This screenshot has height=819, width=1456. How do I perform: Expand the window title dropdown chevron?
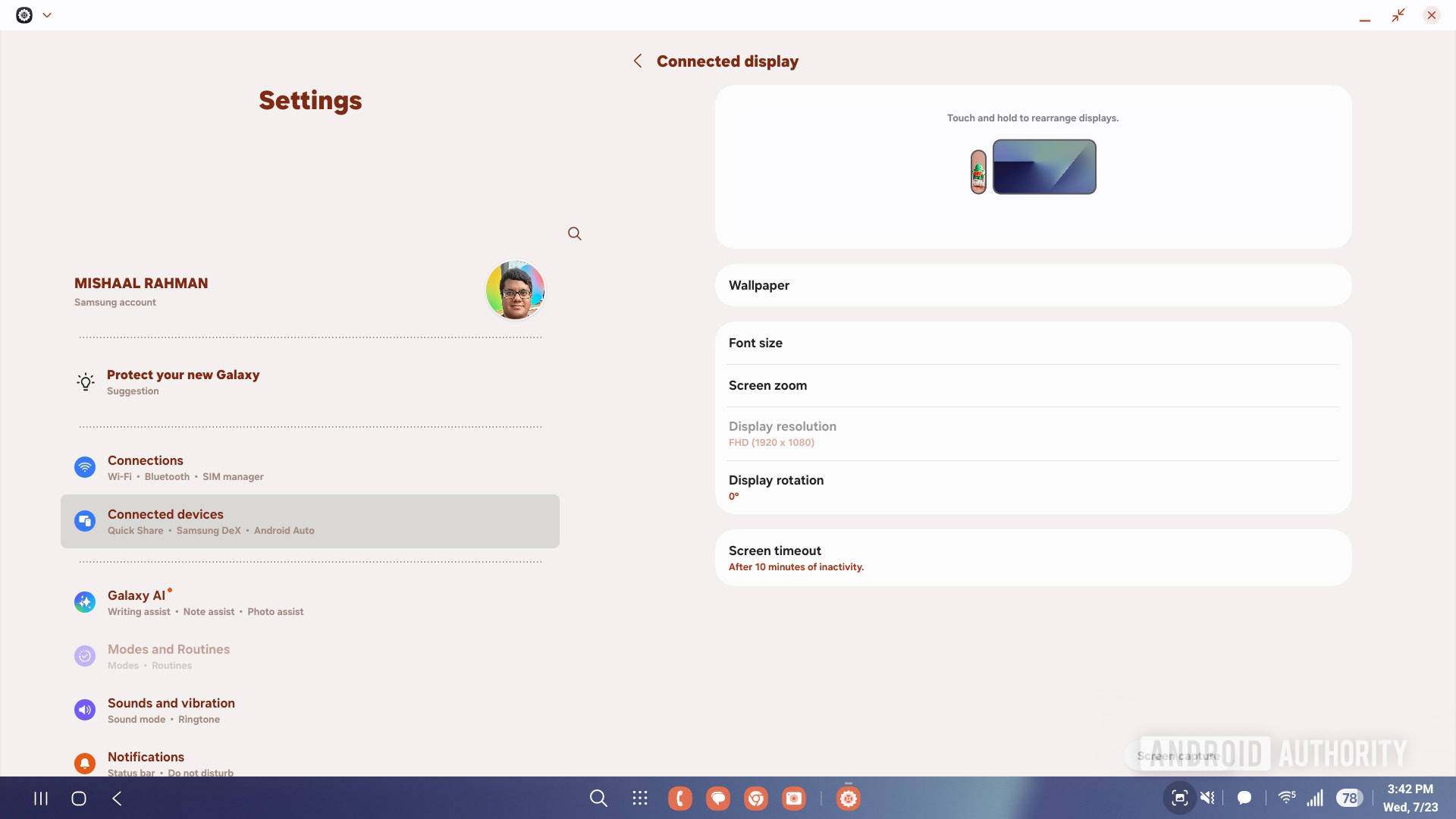tap(47, 15)
